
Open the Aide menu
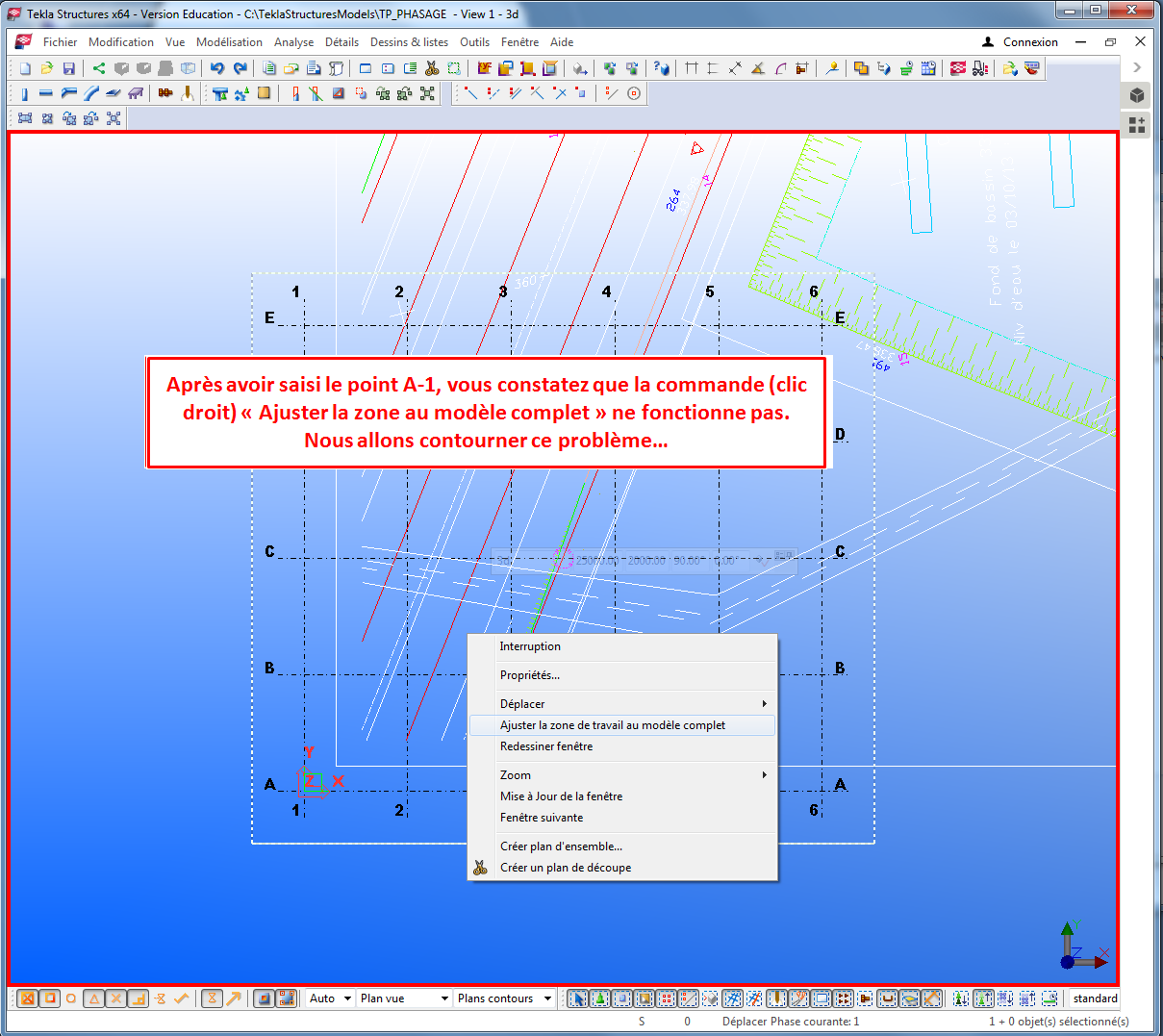coord(562,42)
